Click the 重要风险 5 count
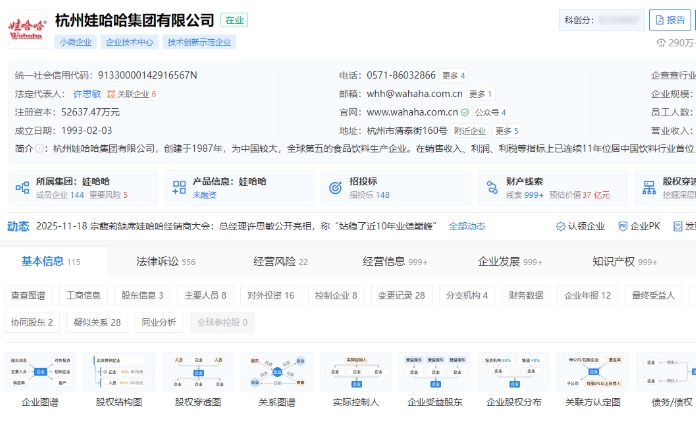This screenshot has width=696, height=422. [x=108, y=195]
